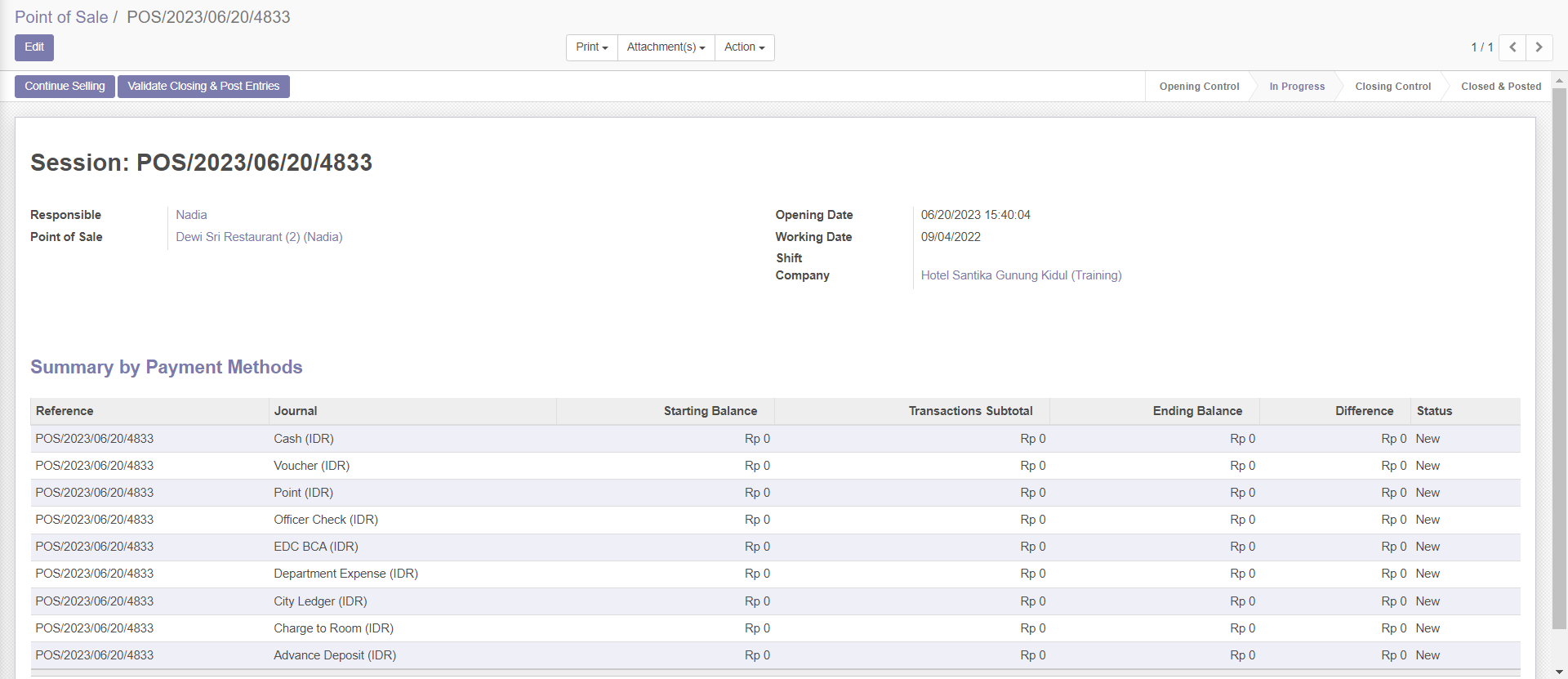Select Opening Control status stage
This screenshot has width=1568, height=679.
[1199, 87]
